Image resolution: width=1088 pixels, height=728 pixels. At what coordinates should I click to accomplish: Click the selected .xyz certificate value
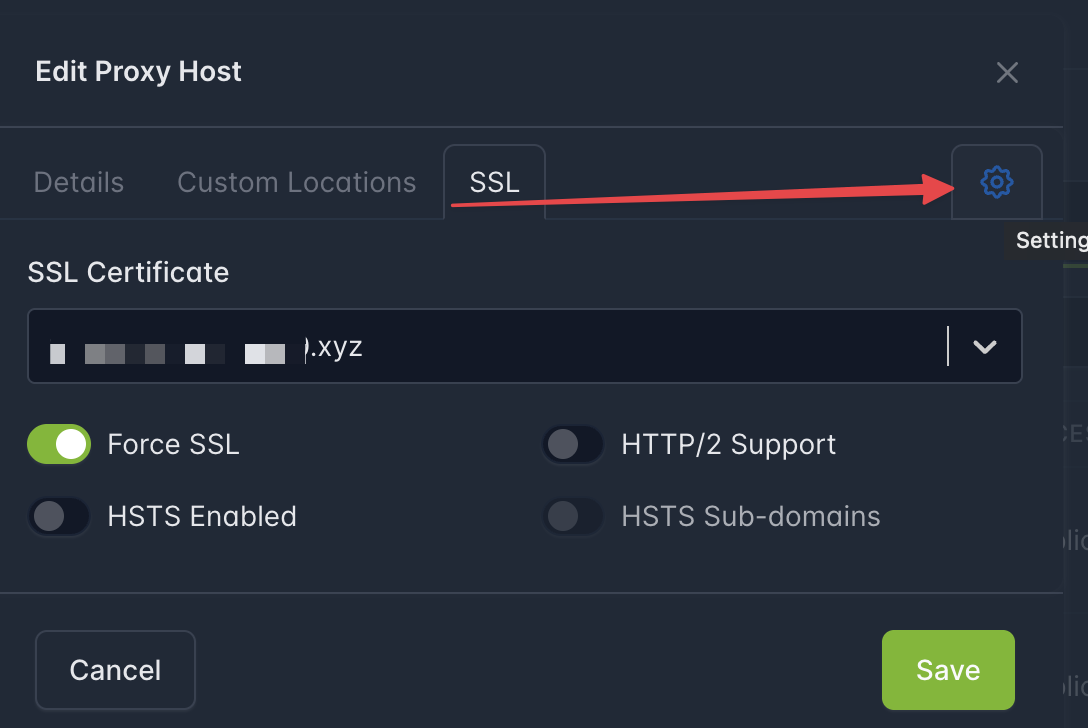(206, 346)
